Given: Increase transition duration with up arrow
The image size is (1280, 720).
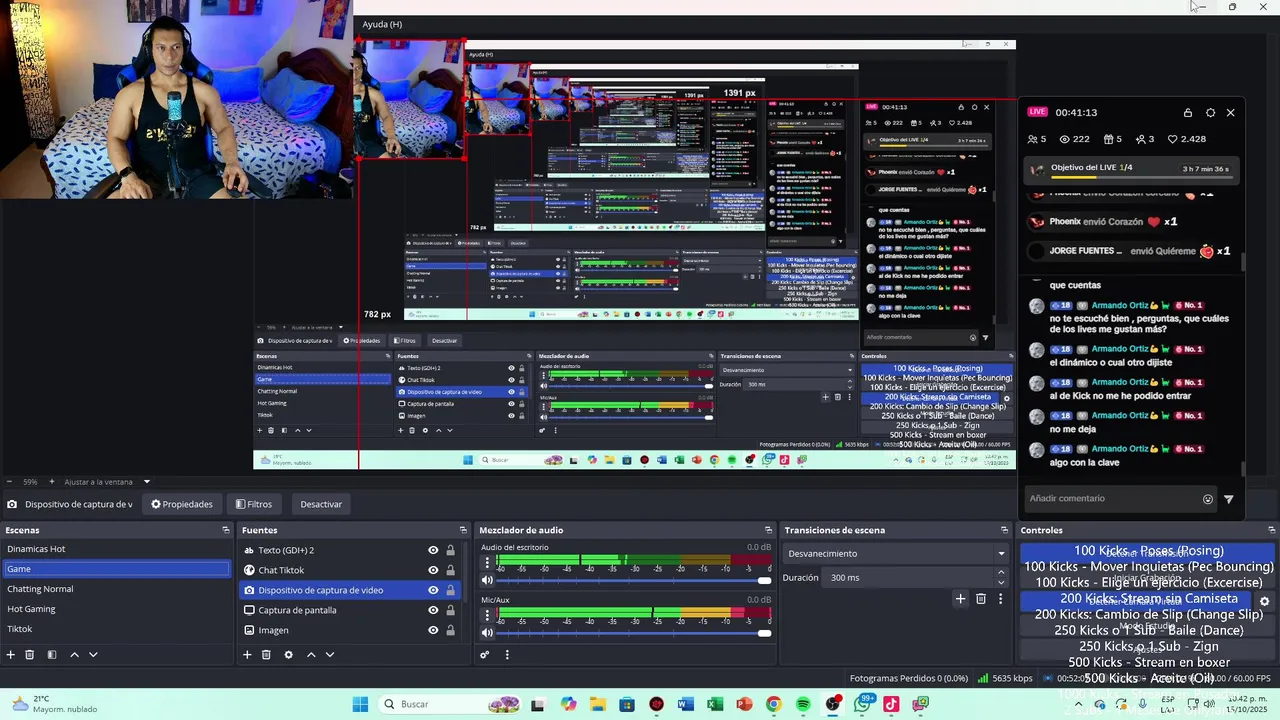Looking at the screenshot, I should [1001, 573].
